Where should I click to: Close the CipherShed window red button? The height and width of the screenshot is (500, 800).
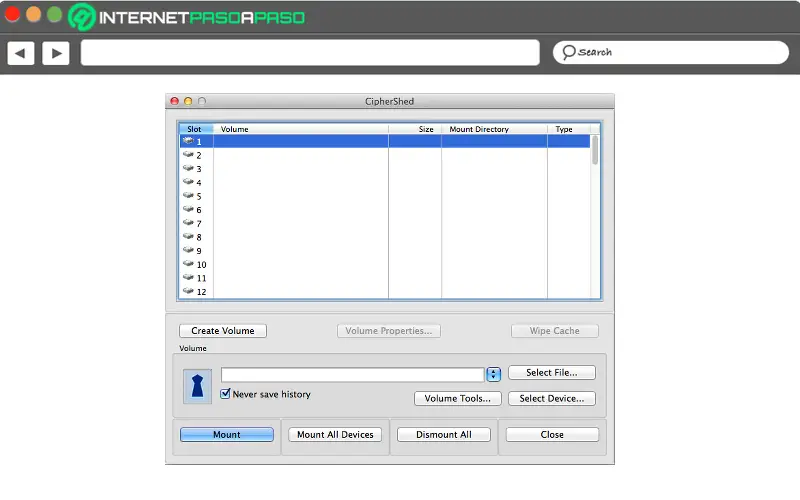point(174,101)
